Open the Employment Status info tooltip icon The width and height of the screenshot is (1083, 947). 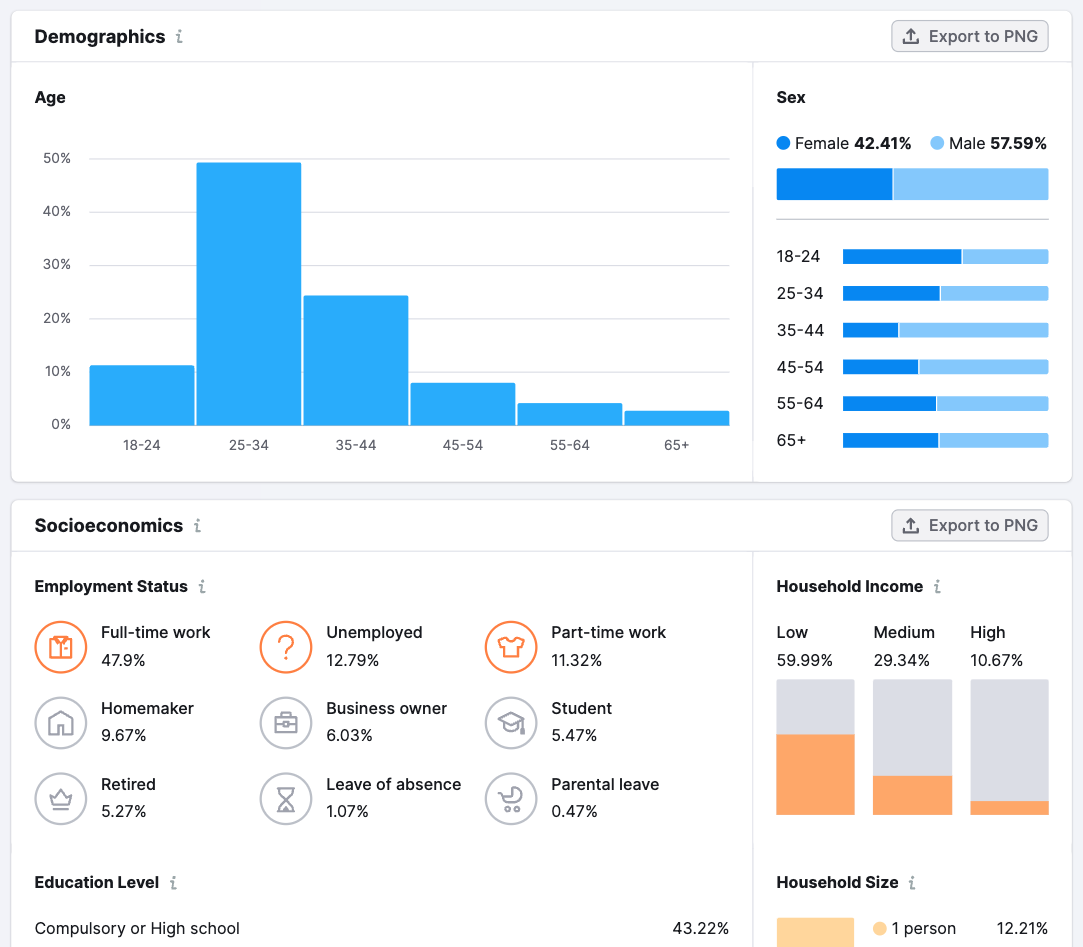click(202, 586)
